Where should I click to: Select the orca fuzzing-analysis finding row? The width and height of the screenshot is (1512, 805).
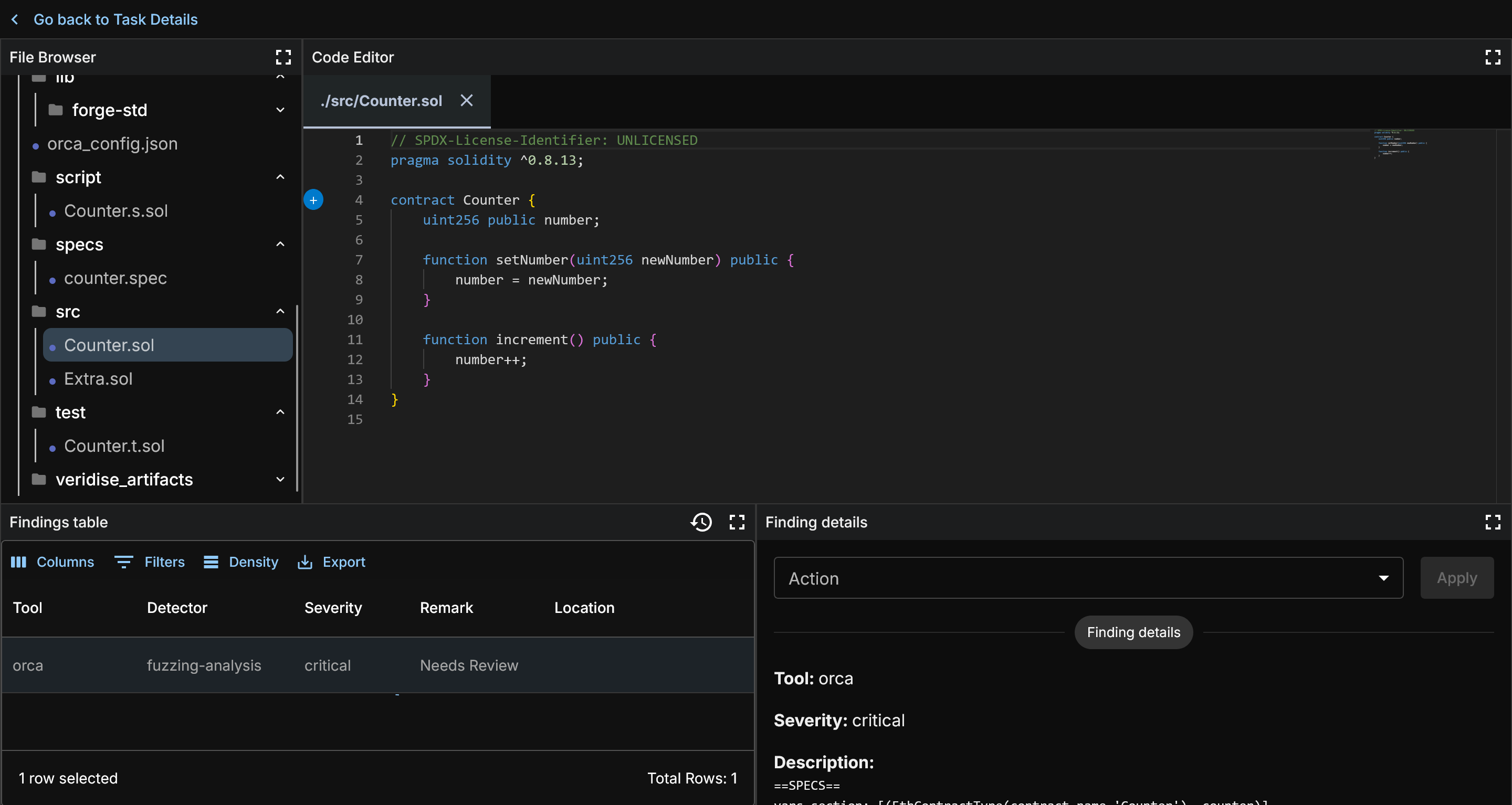(x=378, y=665)
